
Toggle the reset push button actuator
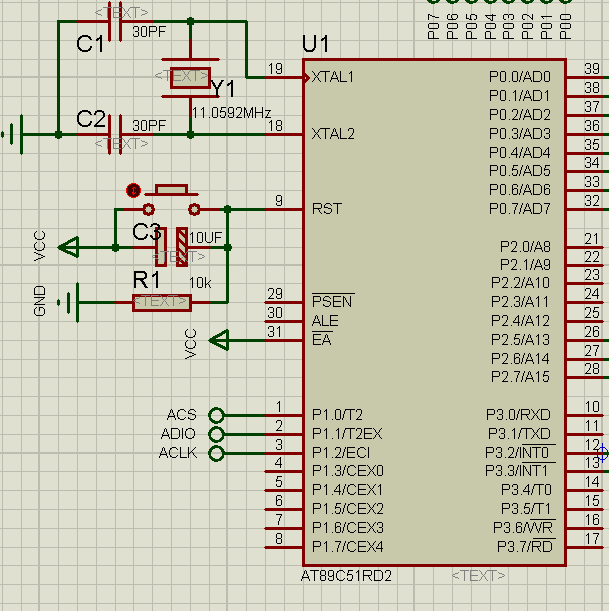pos(171,190)
